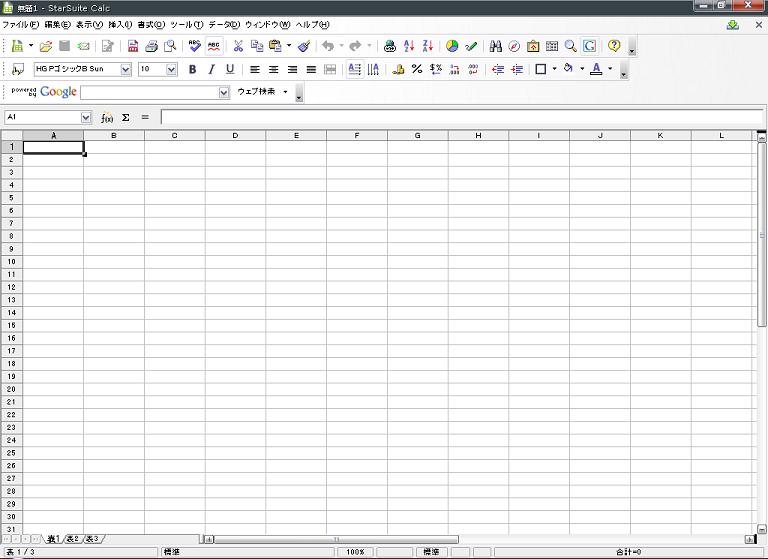Click the Export as PDF icon
768x559 pixels.
[132, 46]
